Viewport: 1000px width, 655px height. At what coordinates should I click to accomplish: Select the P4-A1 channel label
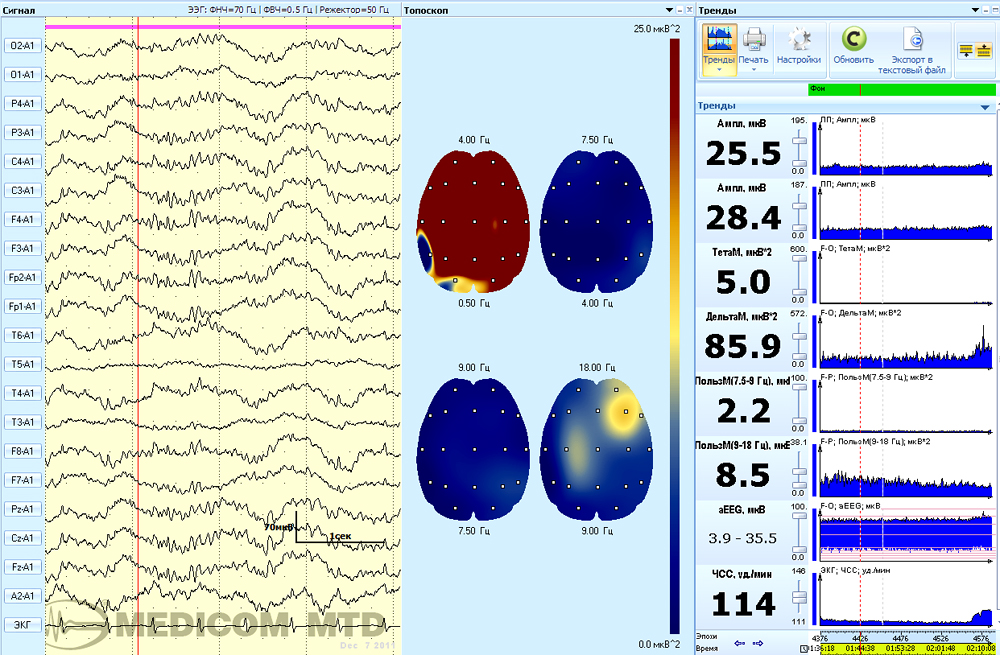(22, 103)
